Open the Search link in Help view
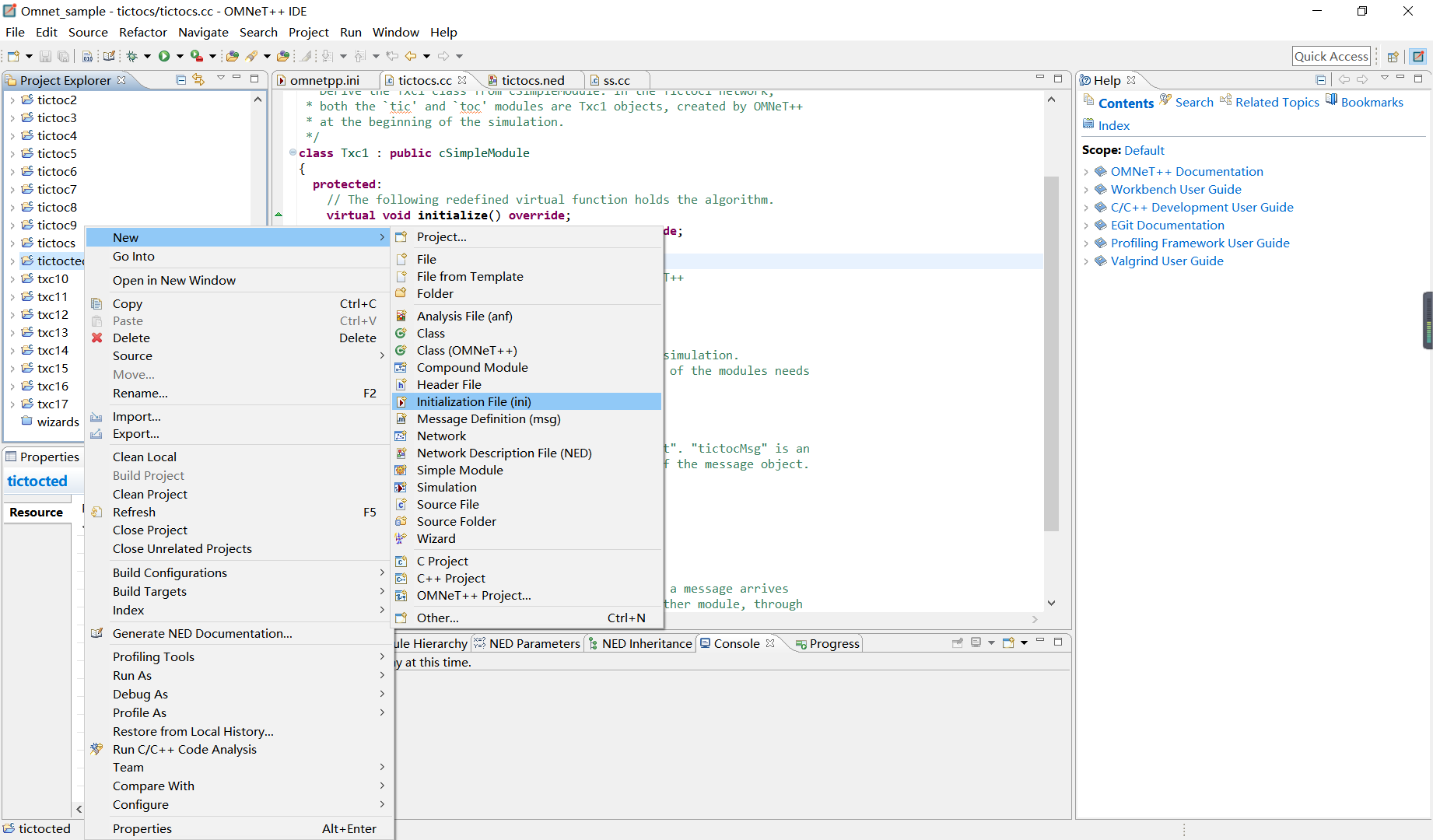1433x840 pixels. coord(1193,102)
